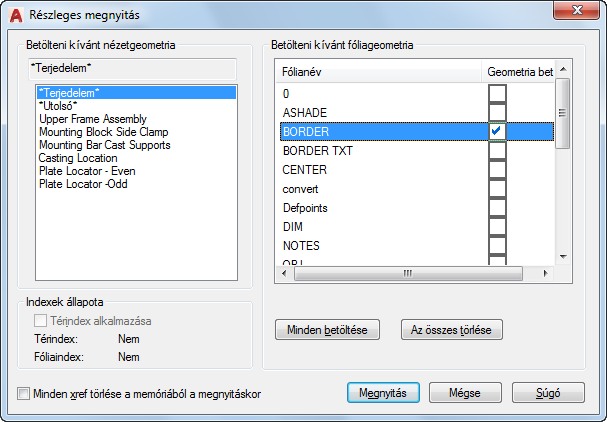Click the *Terjedelem* view name field
The width and height of the screenshot is (607, 422).
(132, 69)
